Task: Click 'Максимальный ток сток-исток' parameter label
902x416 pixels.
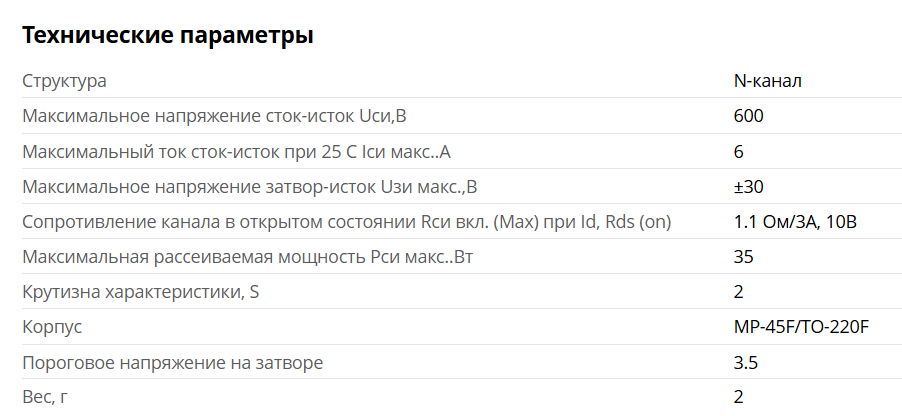Action: (x=237, y=152)
